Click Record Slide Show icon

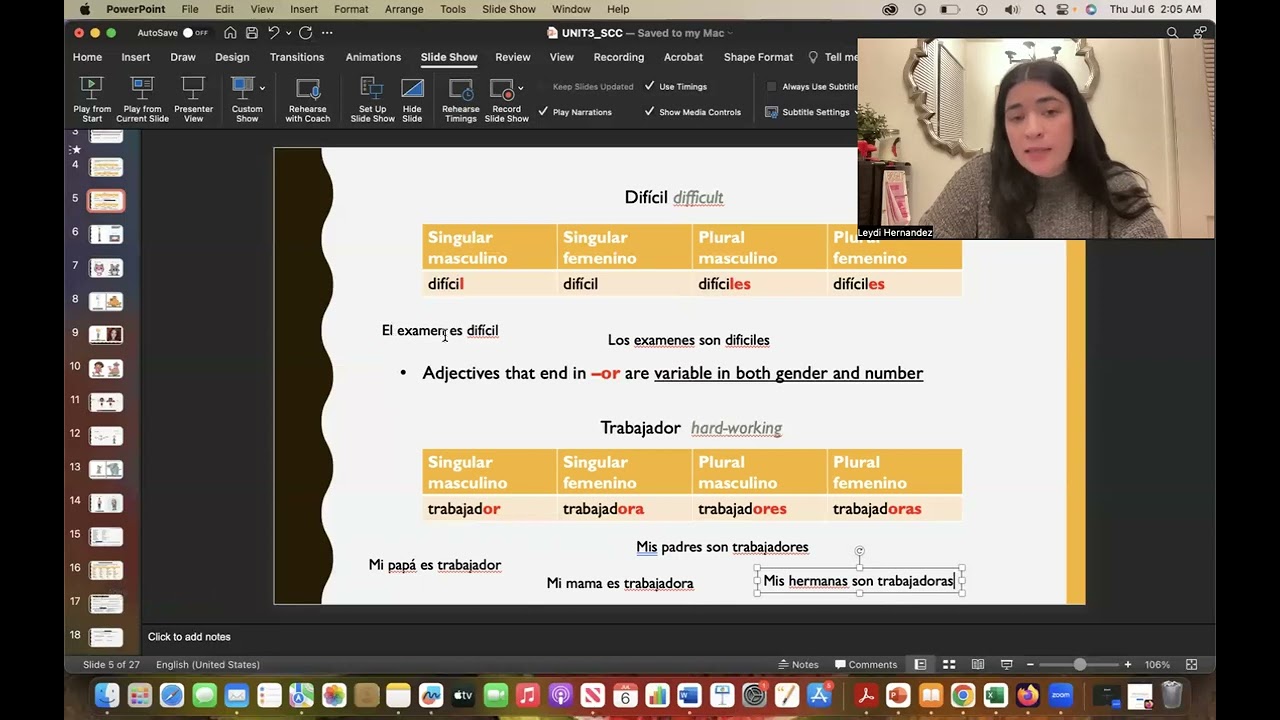click(501, 89)
